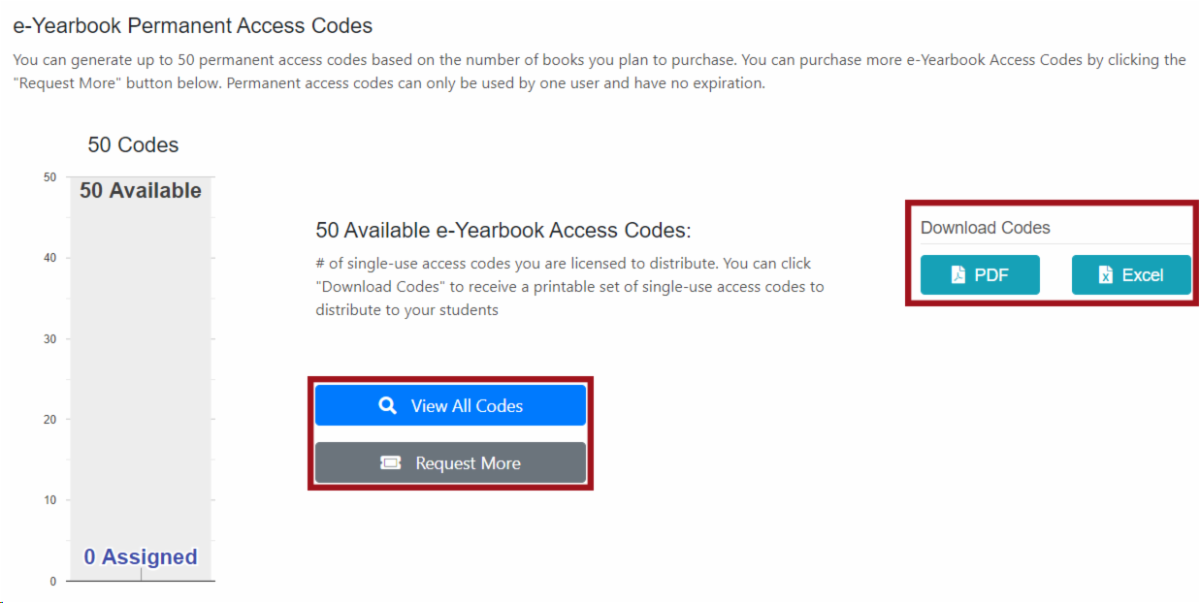Click the 20 axis tick label
1200x603 pixels.
point(50,420)
